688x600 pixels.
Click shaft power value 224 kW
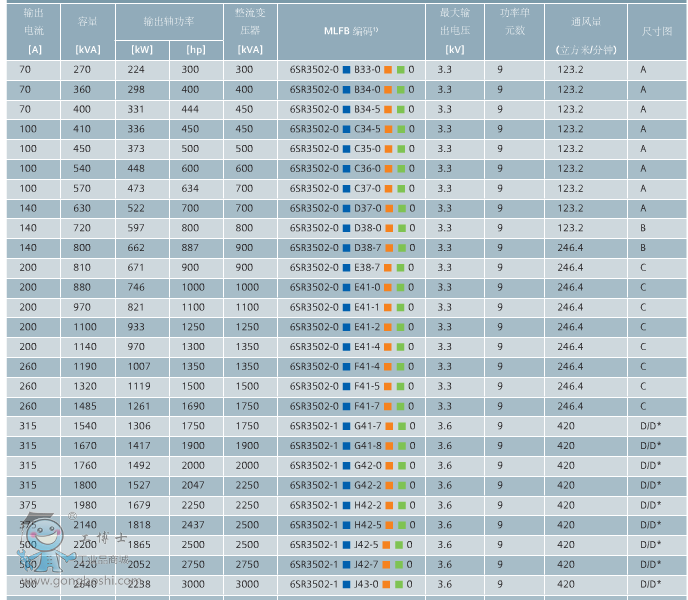(x=136, y=70)
